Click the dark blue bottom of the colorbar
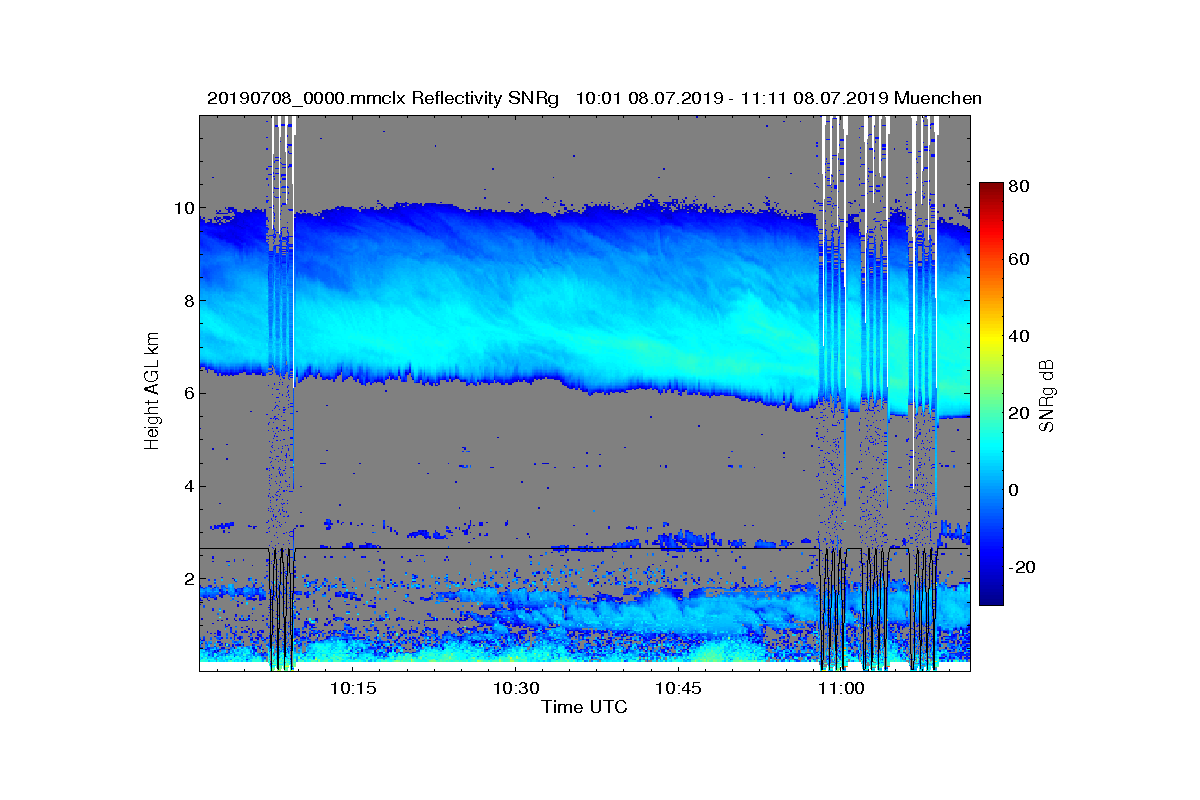Image resolution: width=1200 pixels, height=800 pixels. [x=991, y=598]
